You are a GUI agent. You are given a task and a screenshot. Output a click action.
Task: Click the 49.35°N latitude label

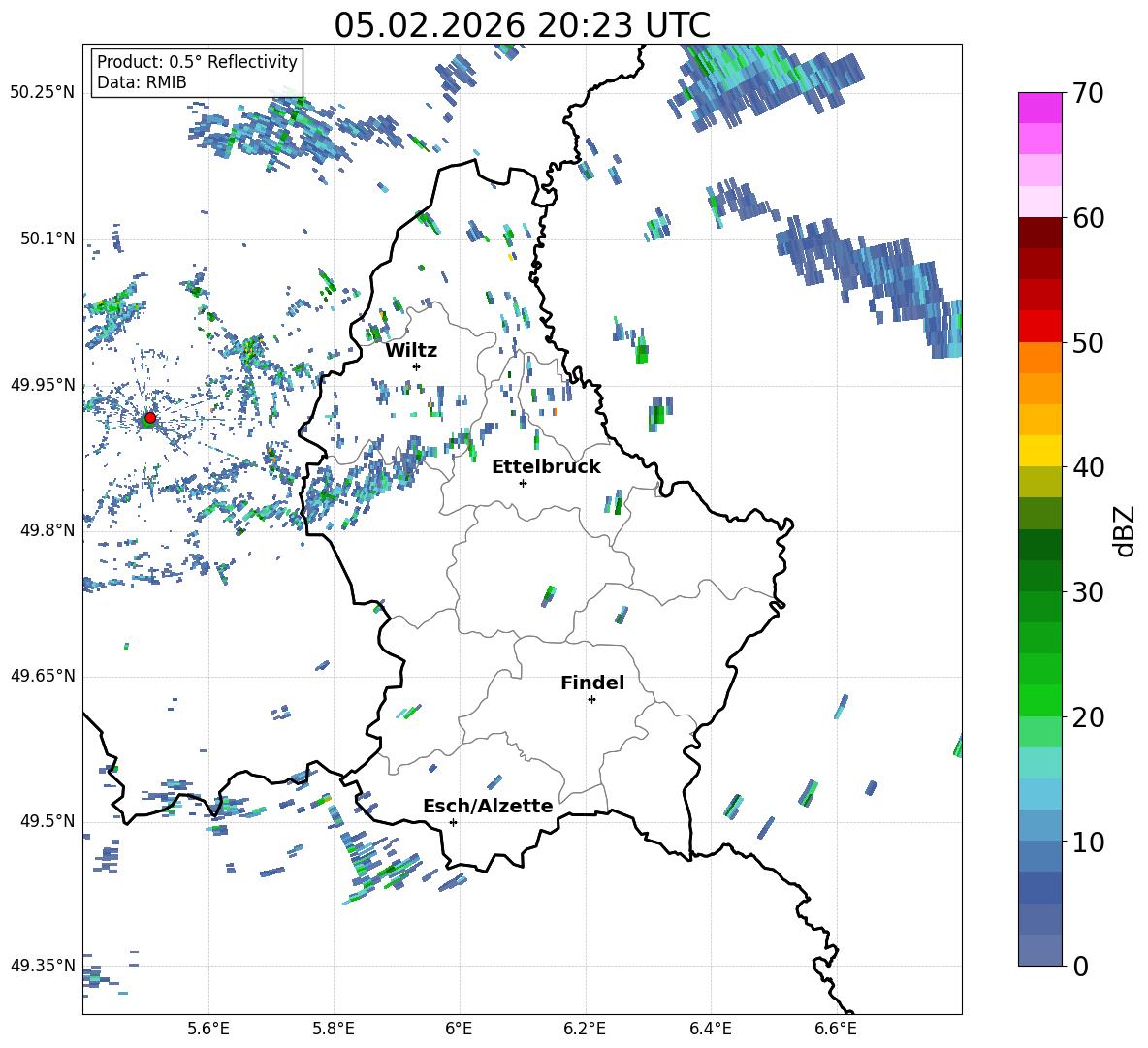click(43, 966)
